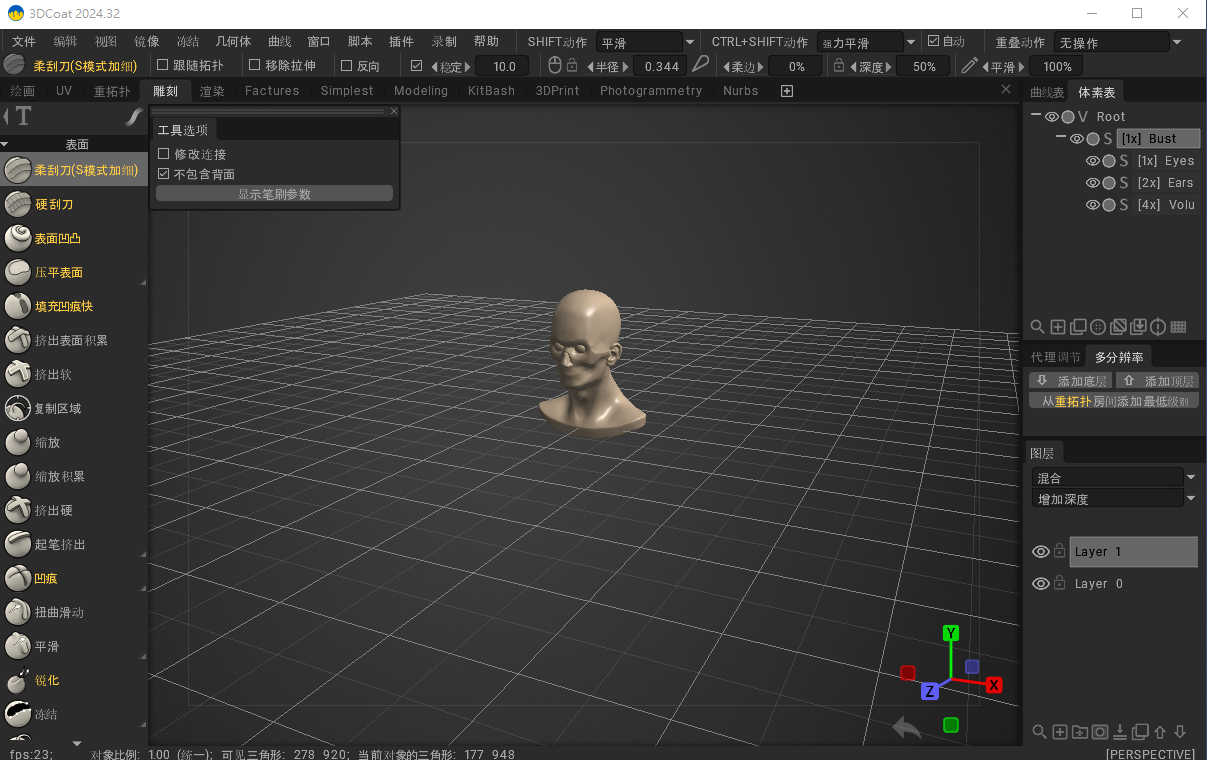Select the 硬刮刀 tool
The image size is (1207, 760).
(x=74, y=204)
